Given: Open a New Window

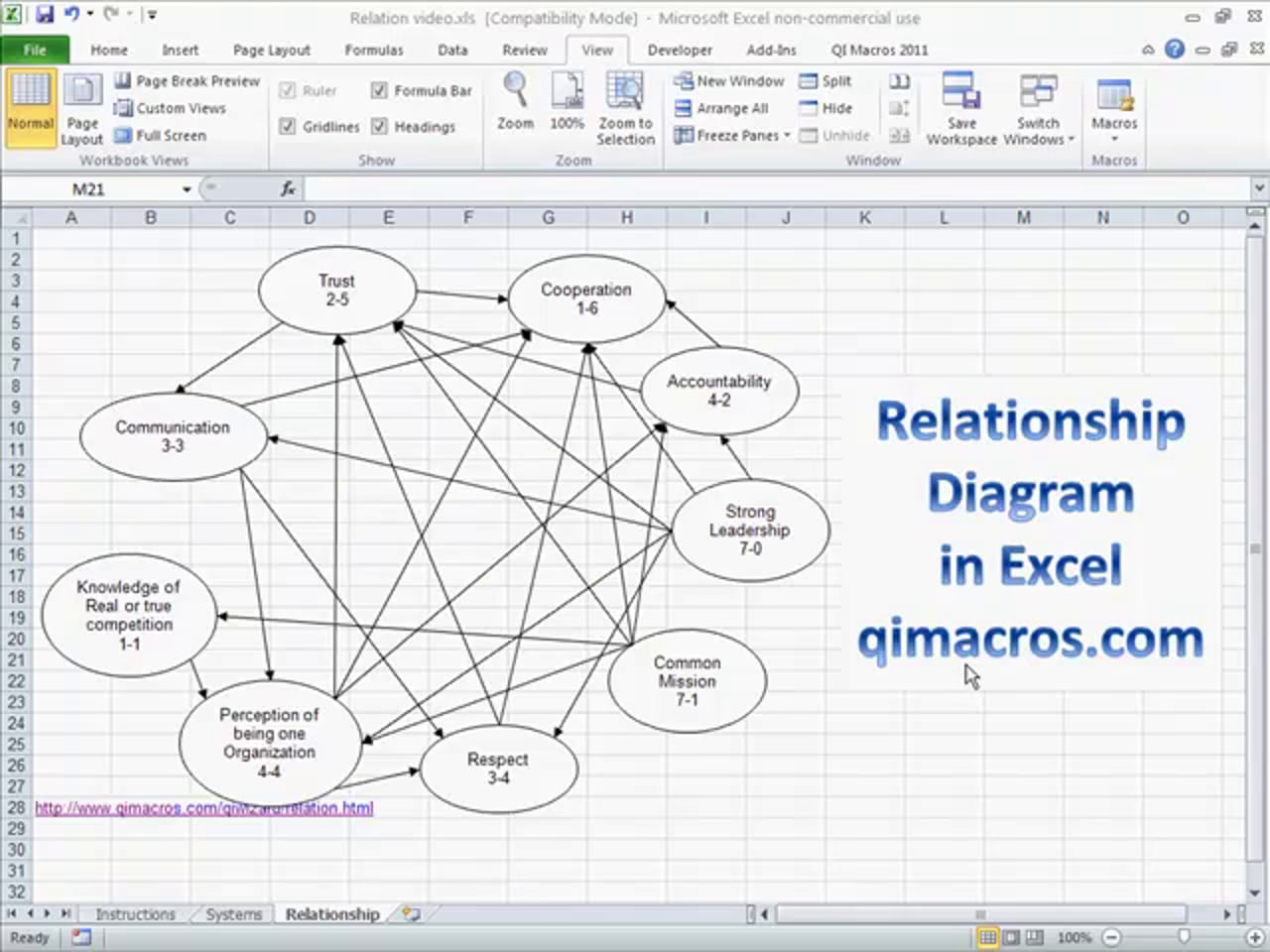Looking at the screenshot, I should coord(729,81).
